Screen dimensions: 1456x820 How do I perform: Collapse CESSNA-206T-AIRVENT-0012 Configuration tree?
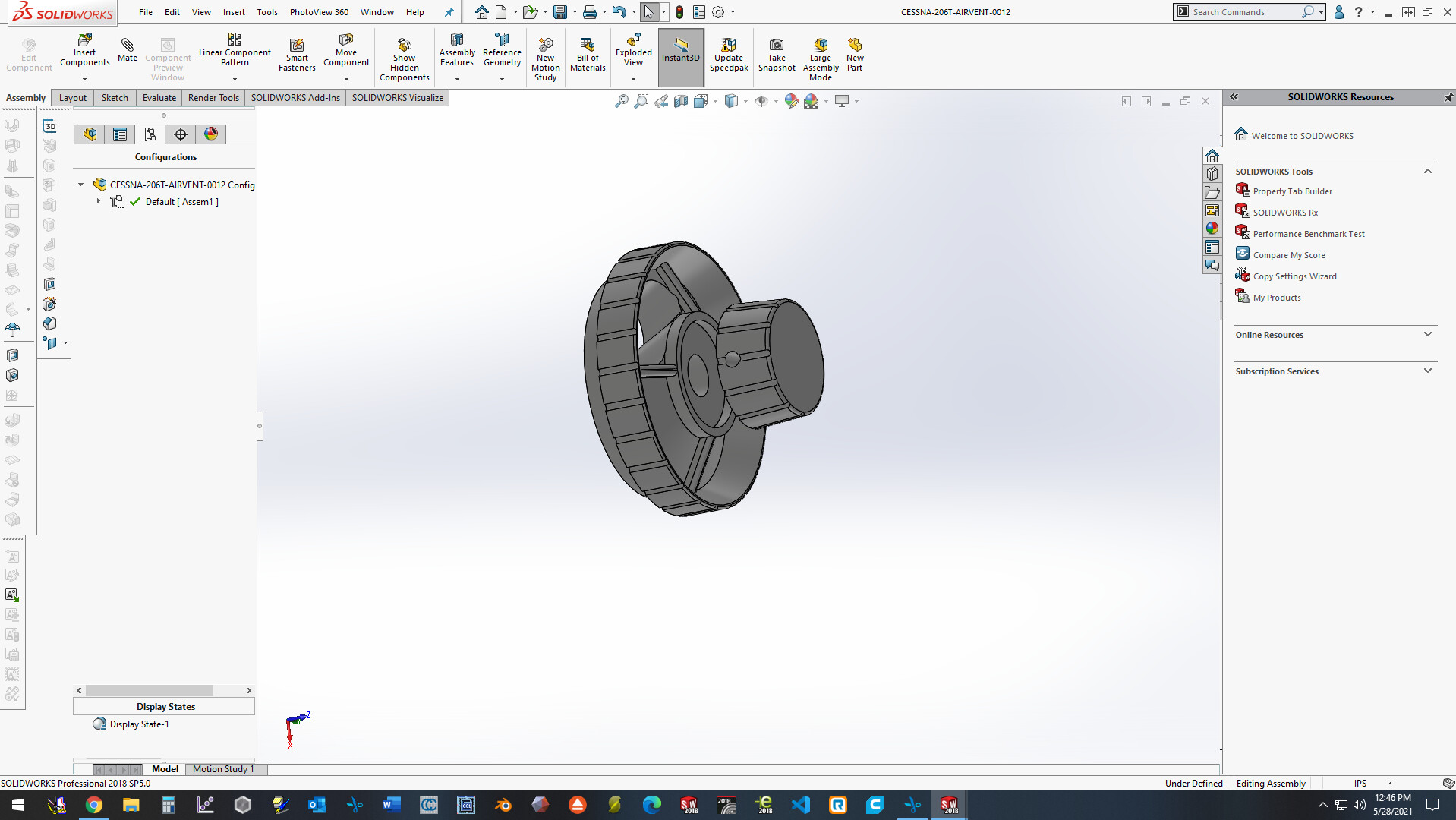coord(81,184)
